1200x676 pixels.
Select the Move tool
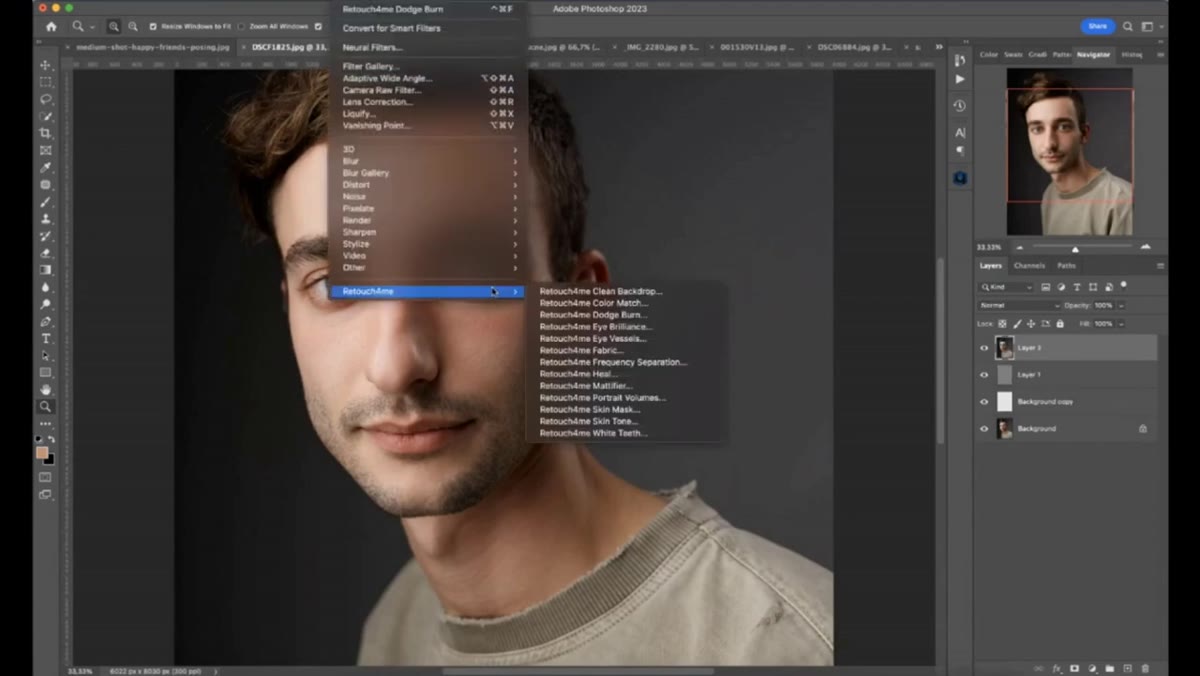tap(46, 65)
